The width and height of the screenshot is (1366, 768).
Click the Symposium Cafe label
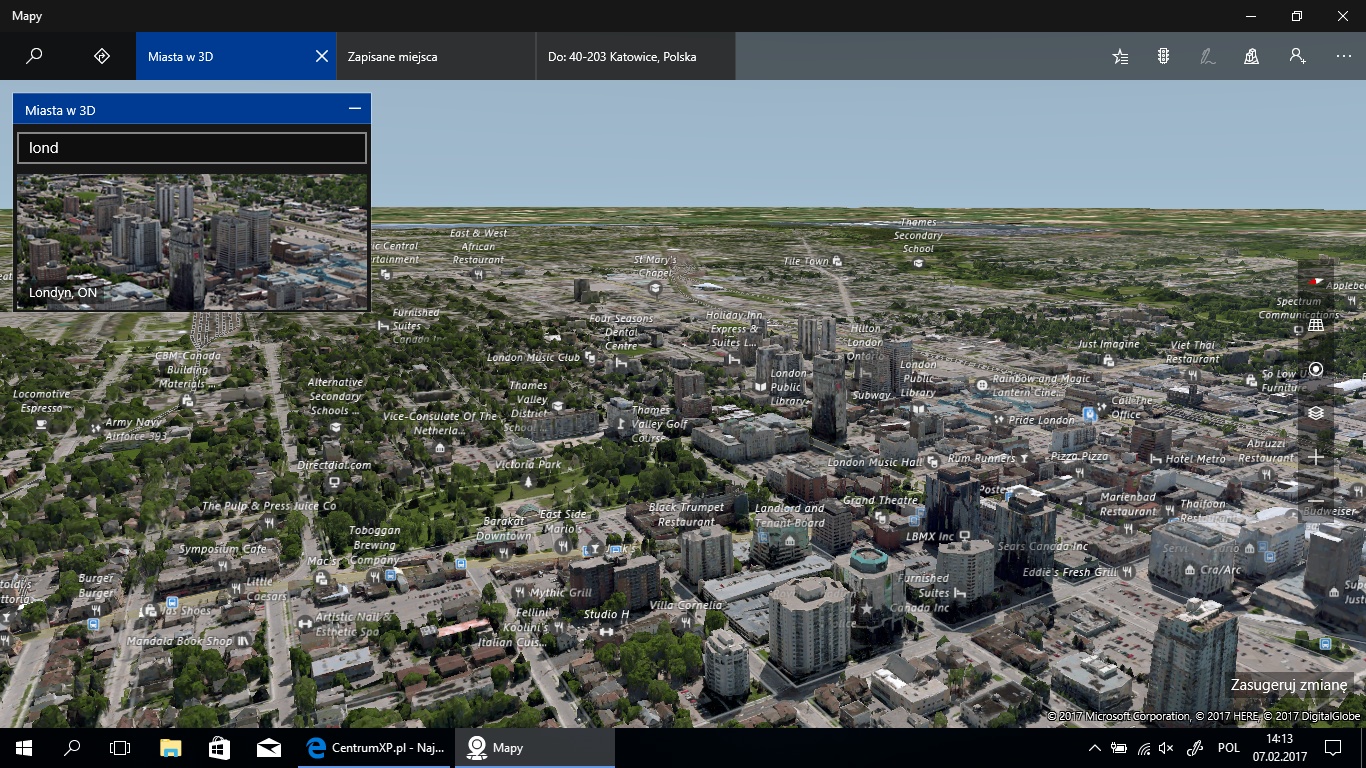tap(223, 549)
